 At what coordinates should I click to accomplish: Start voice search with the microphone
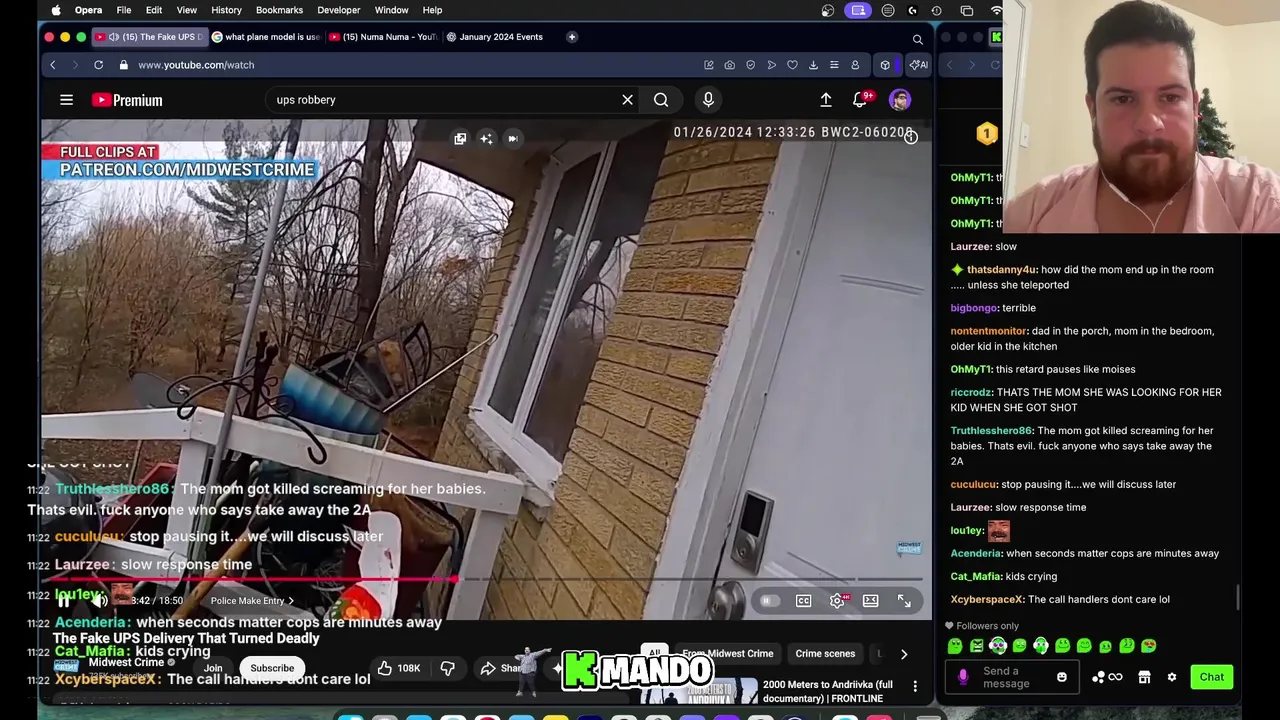click(708, 100)
